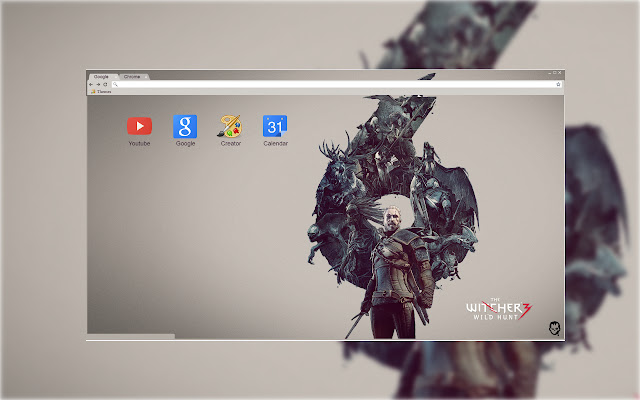This screenshot has width=640, height=400.
Task: Bookmark the page with the star icon
Action: pyautogui.click(x=558, y=84)
